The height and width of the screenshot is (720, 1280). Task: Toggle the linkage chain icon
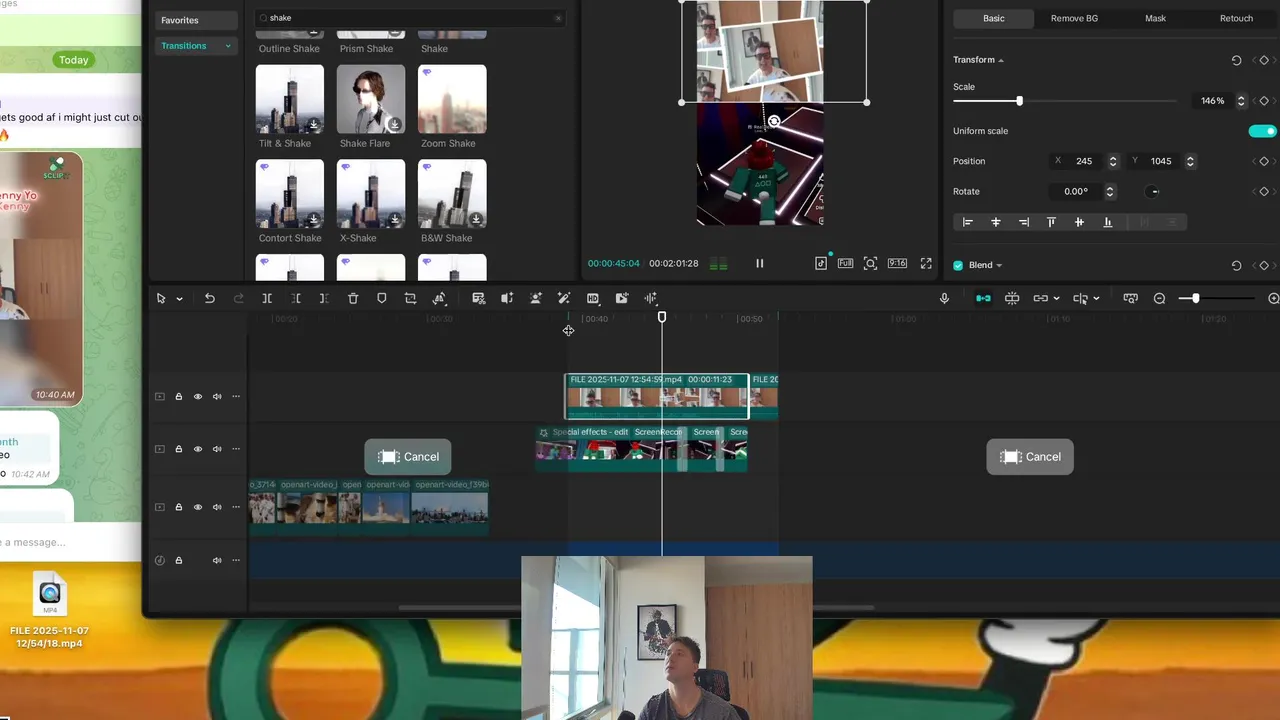1041,298
